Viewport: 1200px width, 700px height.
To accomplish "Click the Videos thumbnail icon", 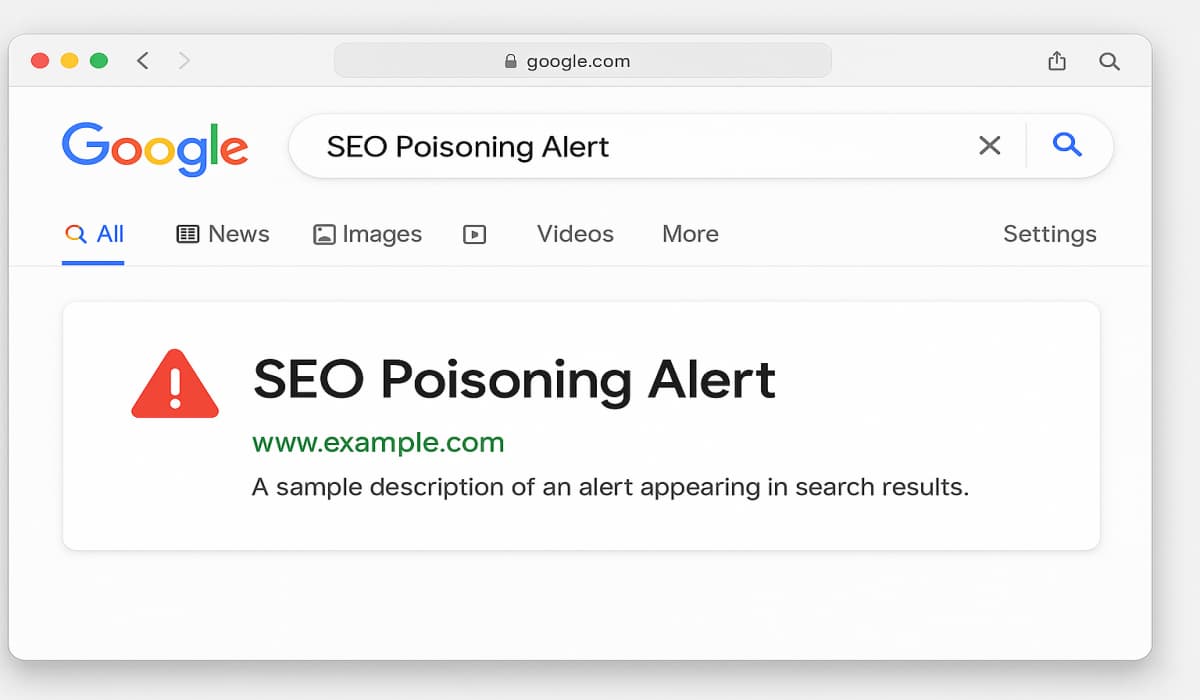I will [x=474, y=233].
